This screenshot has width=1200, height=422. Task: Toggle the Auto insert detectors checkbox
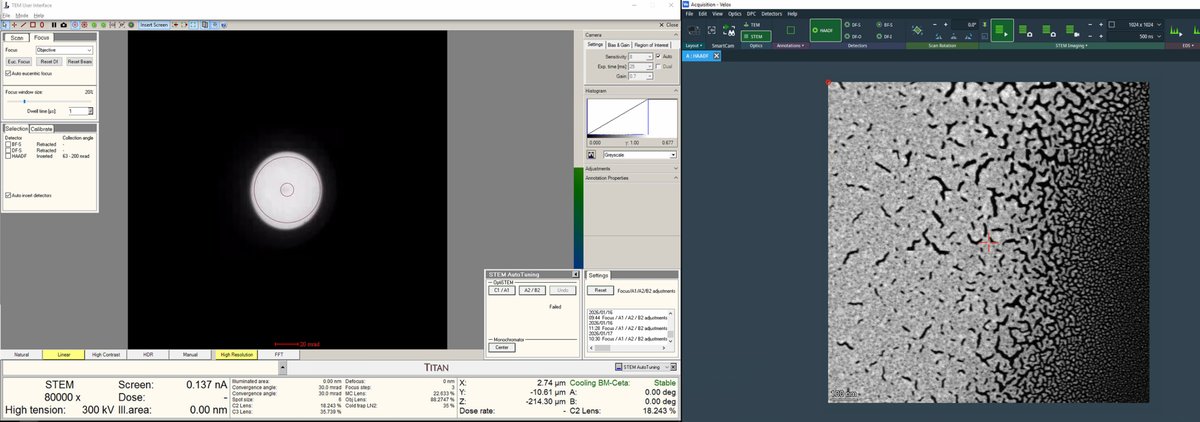point(9,195)
